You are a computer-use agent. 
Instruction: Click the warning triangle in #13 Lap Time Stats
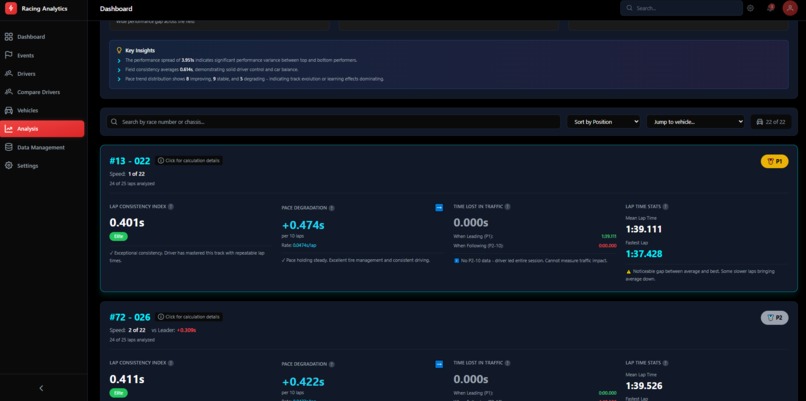pyautogui.click(x=628, y=271)
